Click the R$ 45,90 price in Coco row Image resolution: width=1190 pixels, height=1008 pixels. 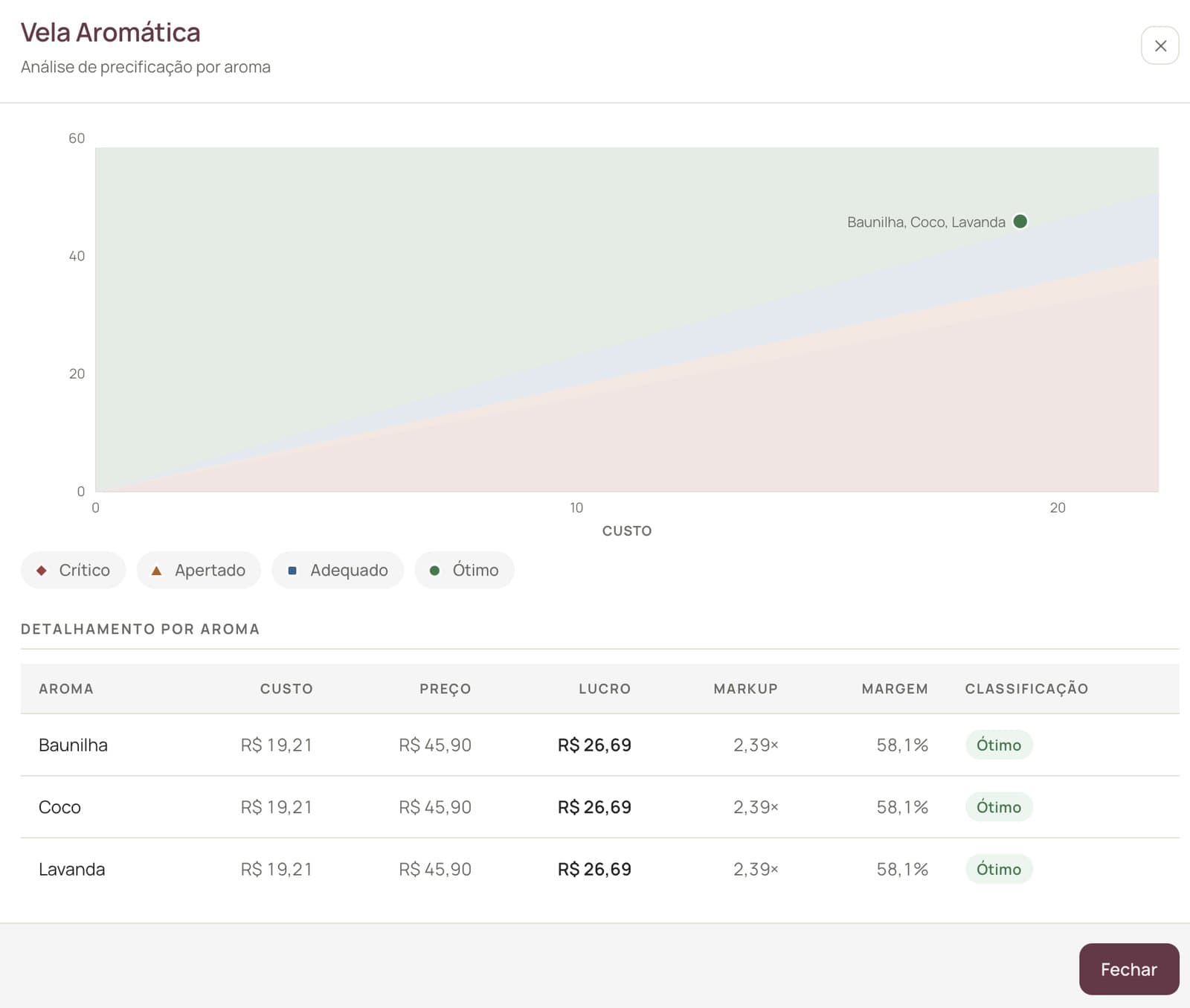pos(435,807)
